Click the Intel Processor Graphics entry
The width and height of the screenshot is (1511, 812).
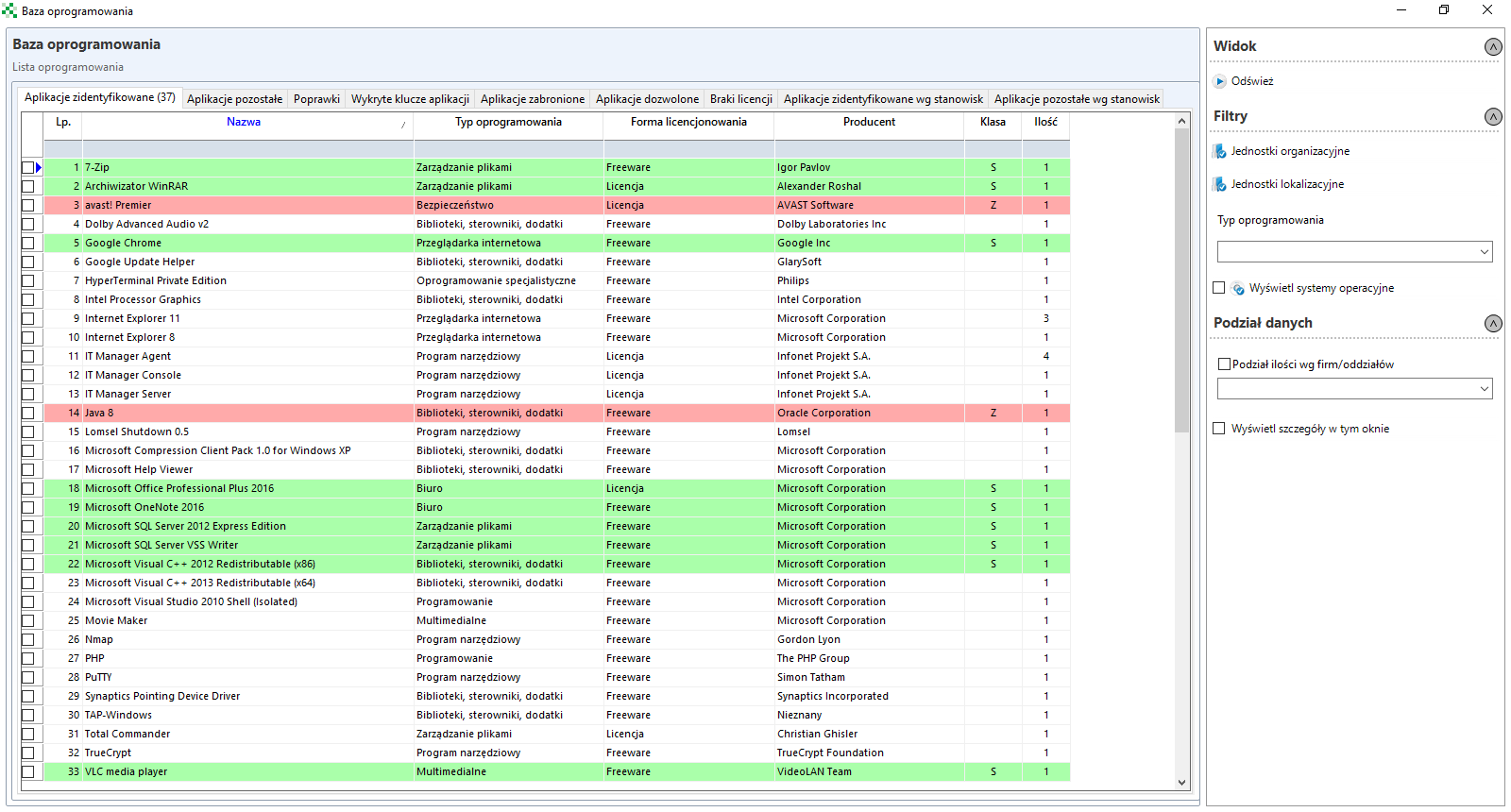(143, 299)
